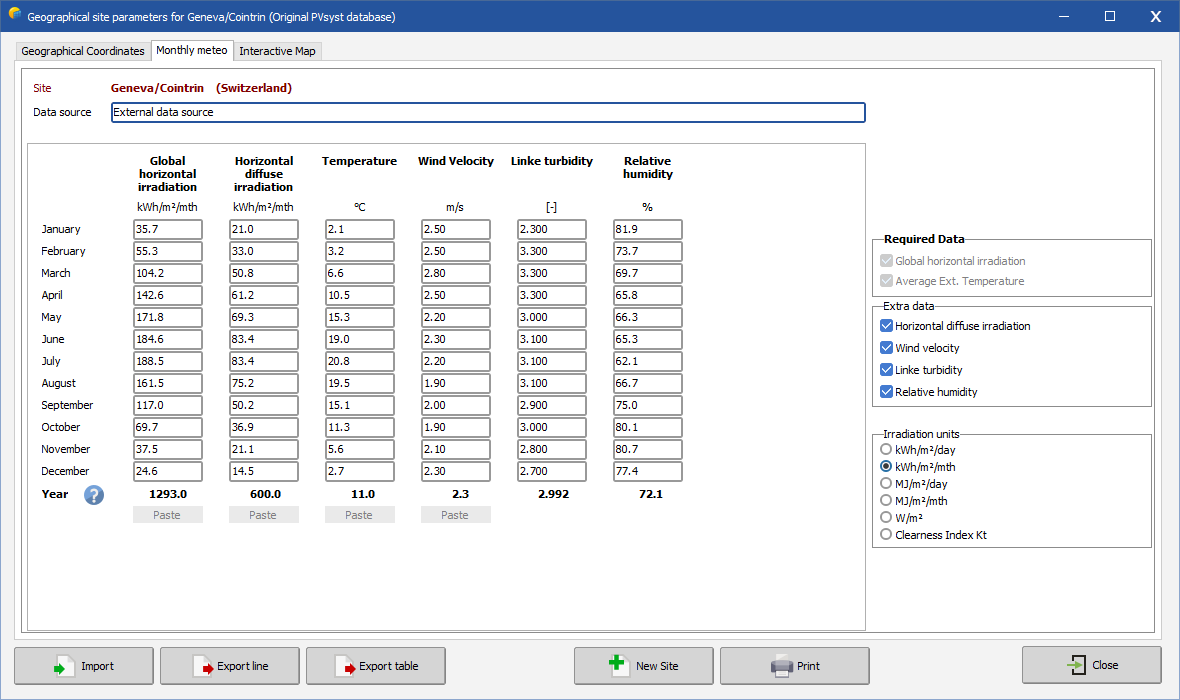Edit September Linke turbidity field 2.900
The width and height of the screenshot is (1180, 700).
[552, 405]
